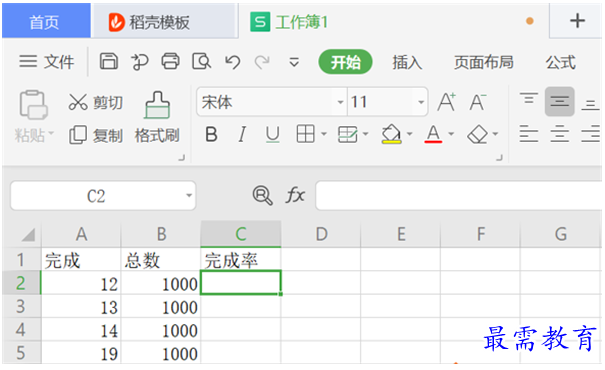605x370 pixels.
Task: Toggle Bold formatting
Action: click(211, 135)
